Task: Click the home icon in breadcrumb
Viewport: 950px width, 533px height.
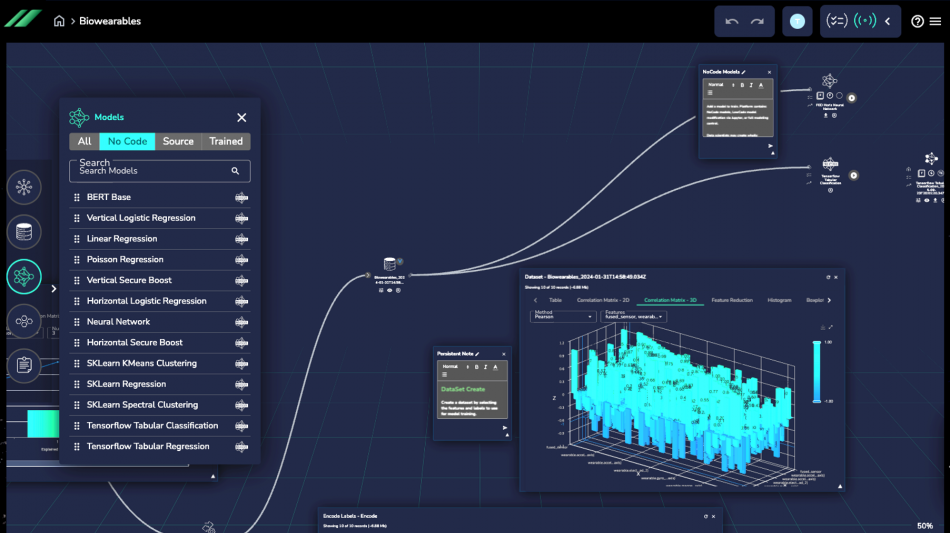Action: pos(60,21)
